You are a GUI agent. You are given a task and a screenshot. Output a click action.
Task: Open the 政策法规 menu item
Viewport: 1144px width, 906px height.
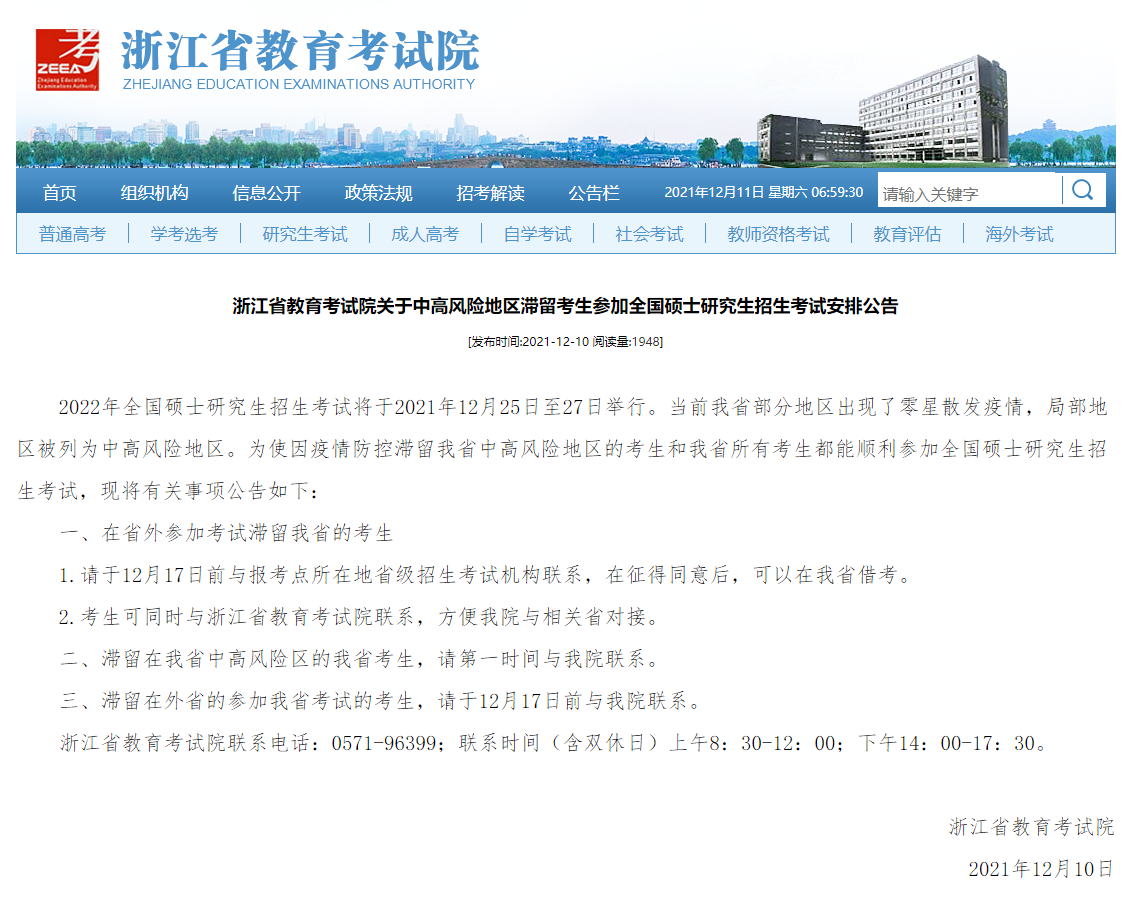pyautogui.click(x=379, y=193)
